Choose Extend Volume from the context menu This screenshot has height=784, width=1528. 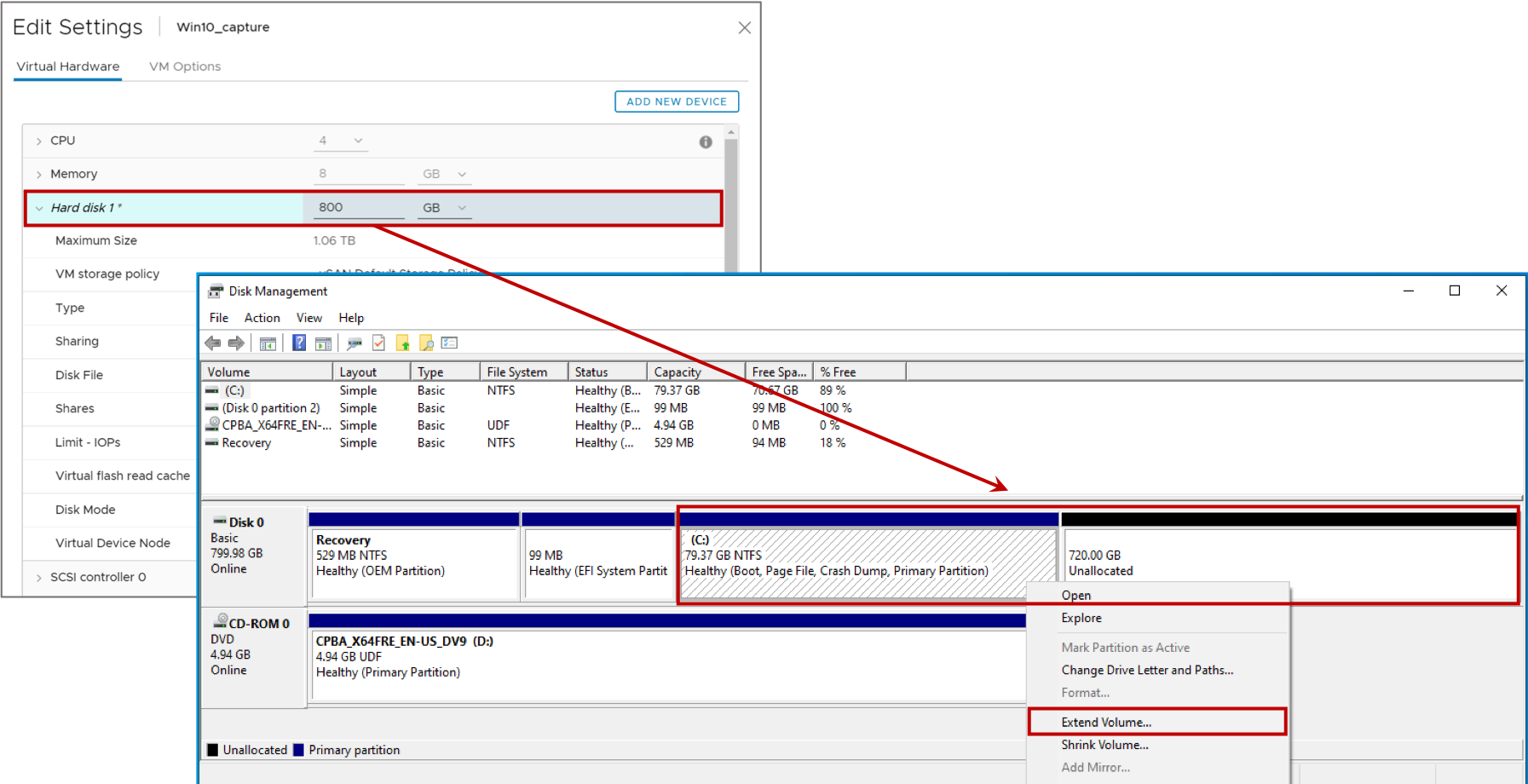(x=1157, y=722)
